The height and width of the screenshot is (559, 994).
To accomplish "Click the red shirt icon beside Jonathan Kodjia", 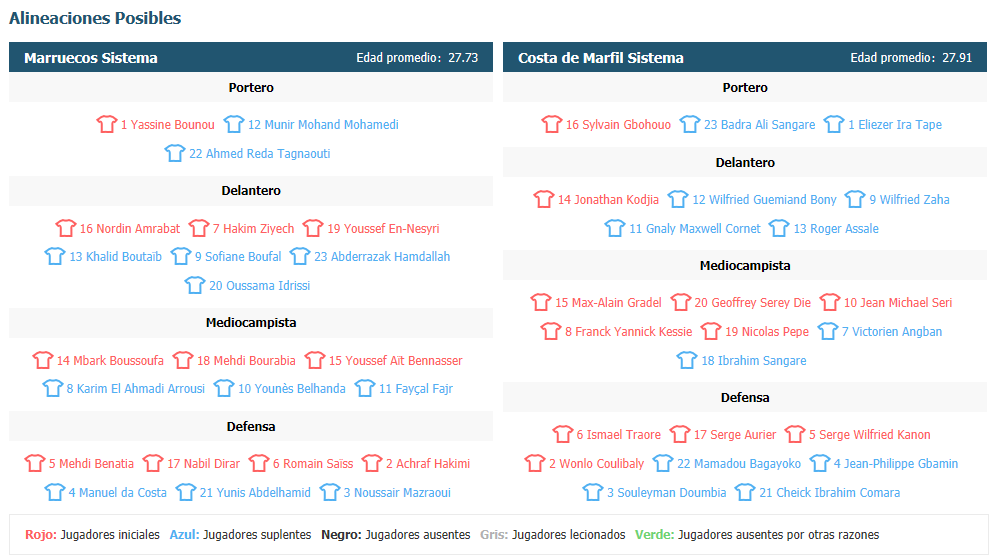I will [x=543, y=199].
